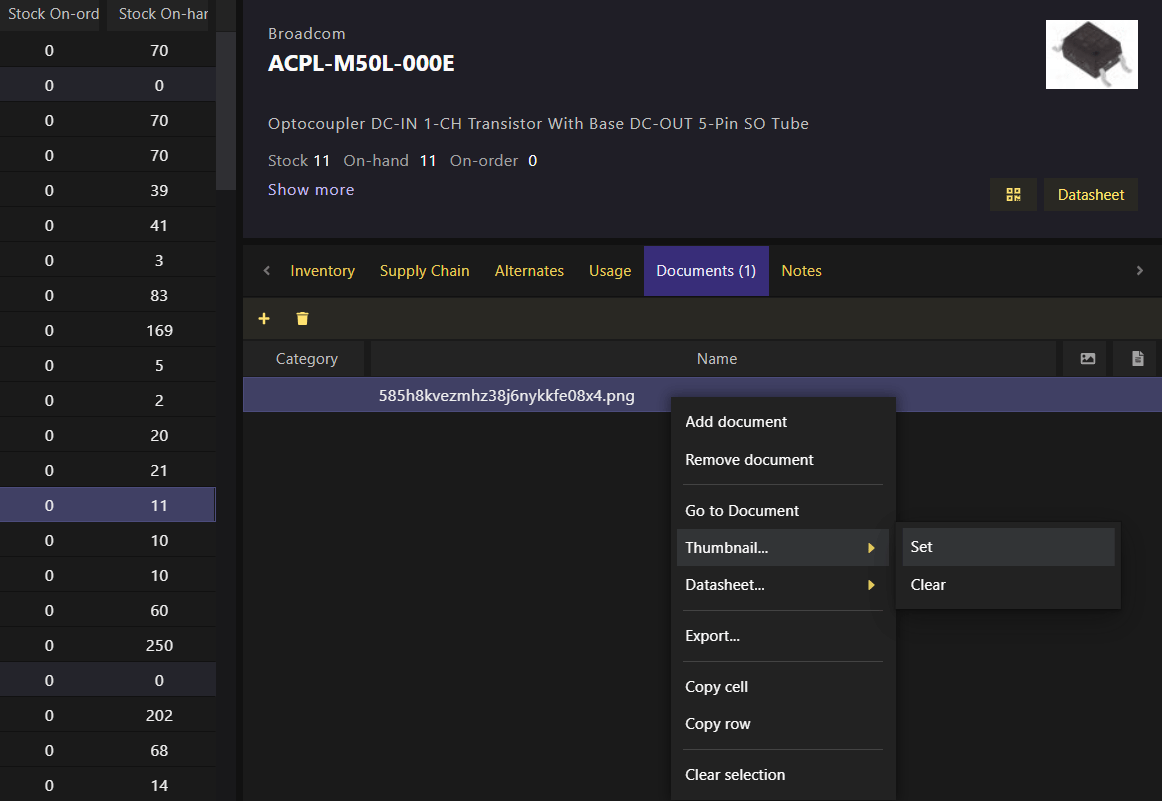Click the on-hand cell showing 202
1162x801 pixels.
159,715
